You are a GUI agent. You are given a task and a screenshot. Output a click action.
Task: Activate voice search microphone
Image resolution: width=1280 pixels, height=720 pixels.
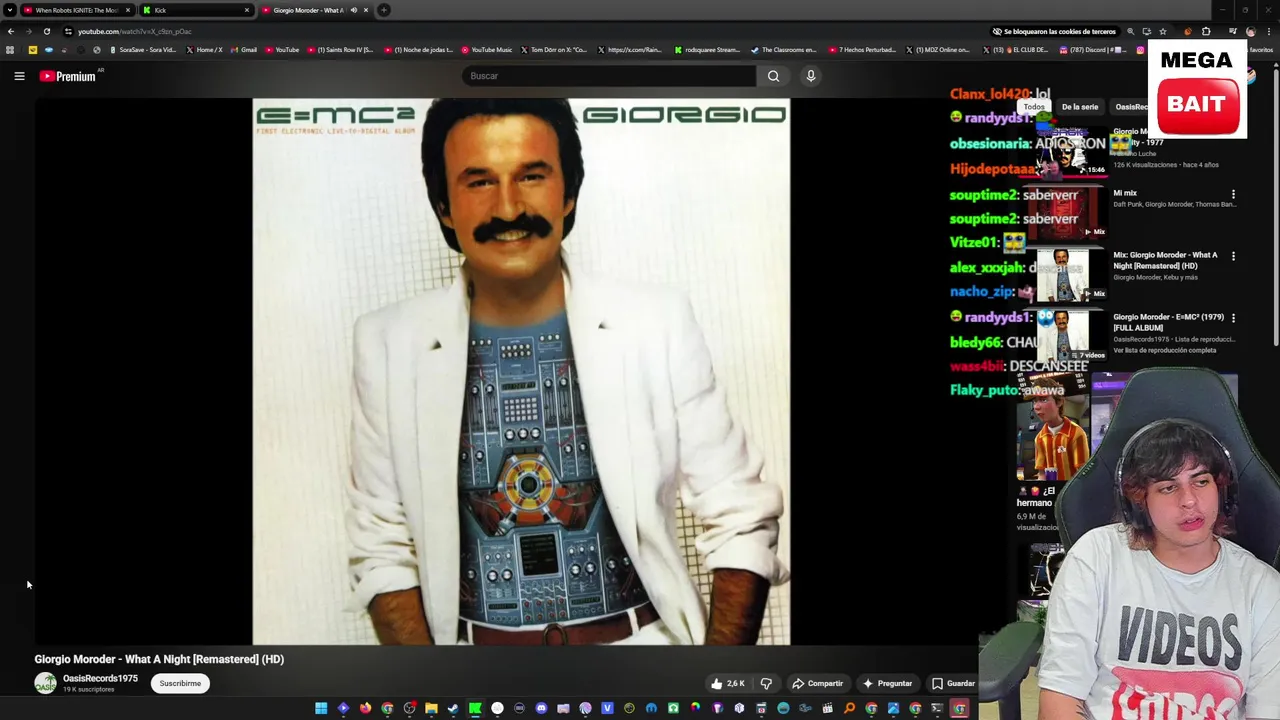(x=811, y=76)
